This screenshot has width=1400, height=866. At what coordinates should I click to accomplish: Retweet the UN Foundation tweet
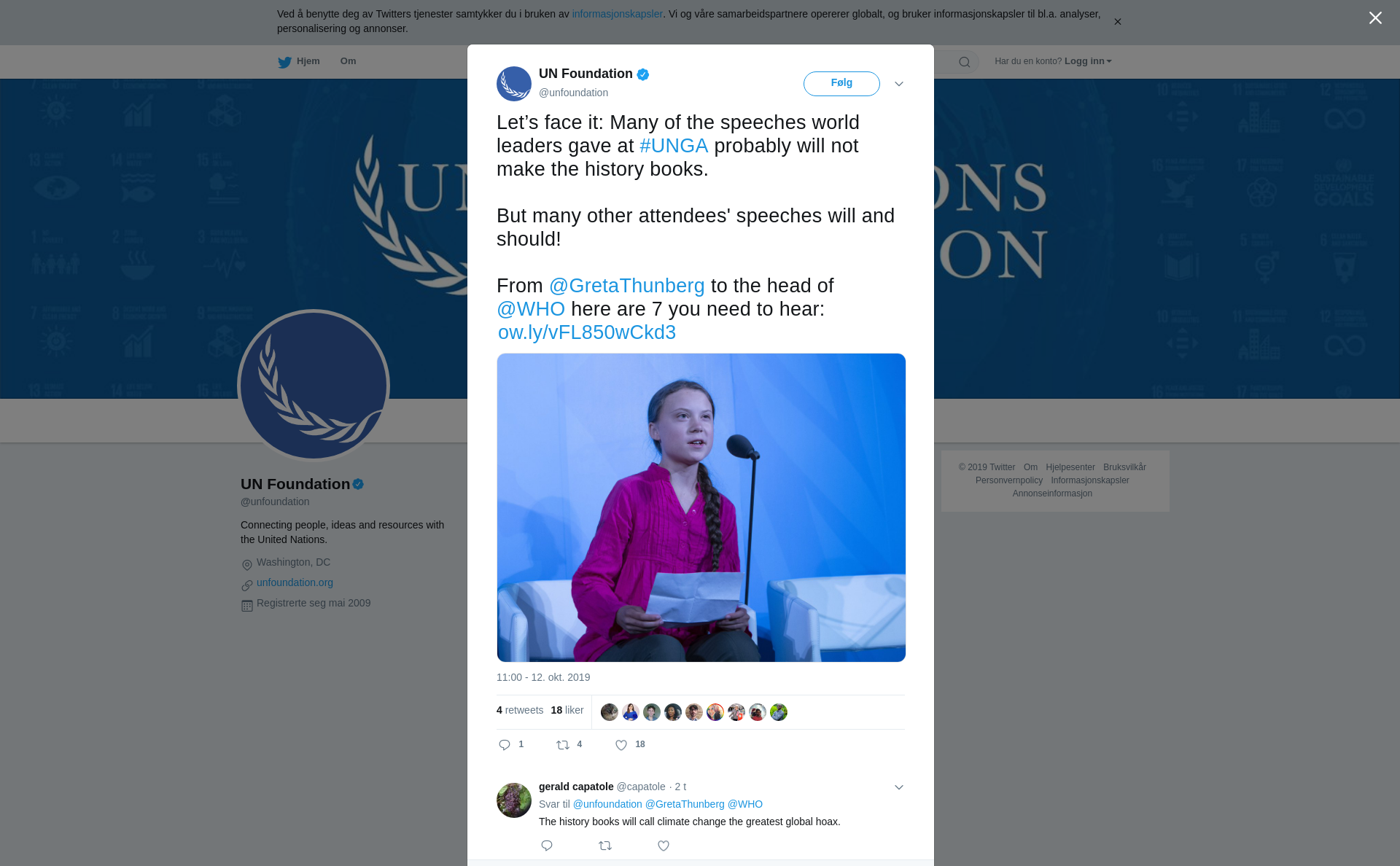pyautogui.click(x=563, y=744)
